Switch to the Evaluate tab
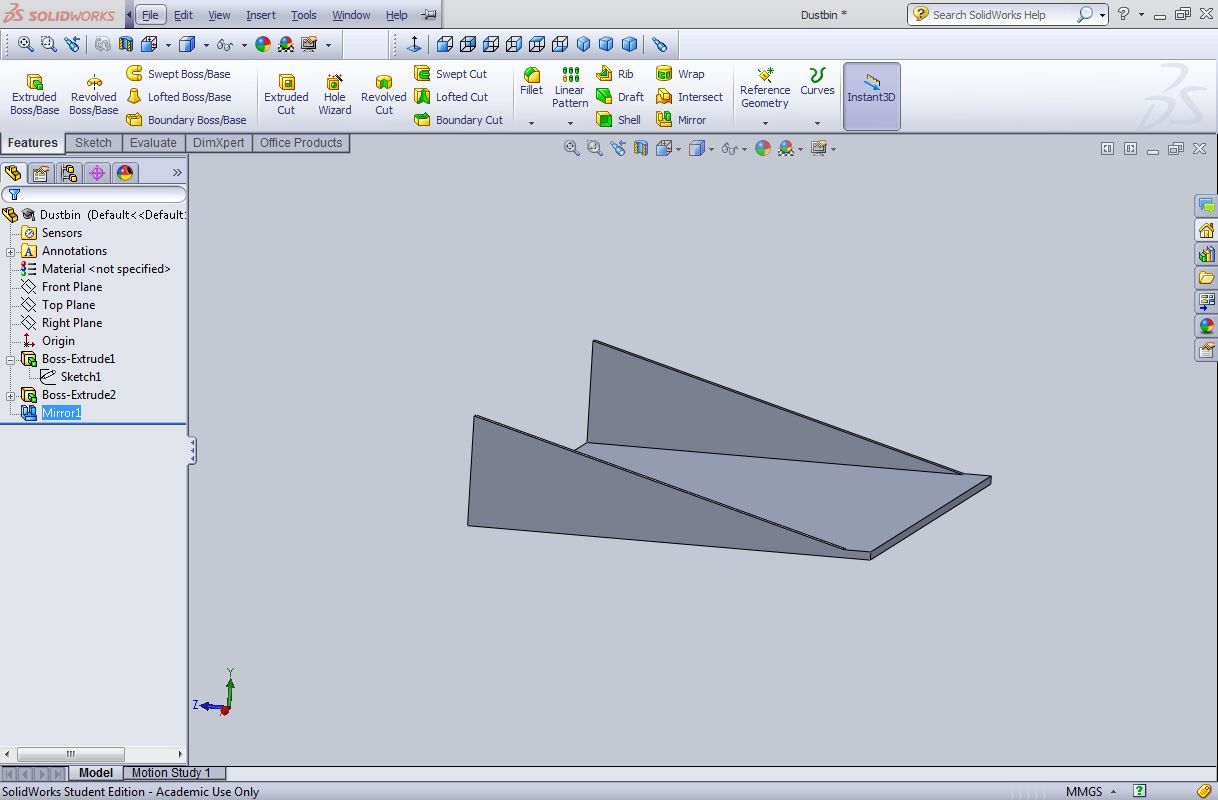This screenshot has height=800, width=1218. (153, 143)
